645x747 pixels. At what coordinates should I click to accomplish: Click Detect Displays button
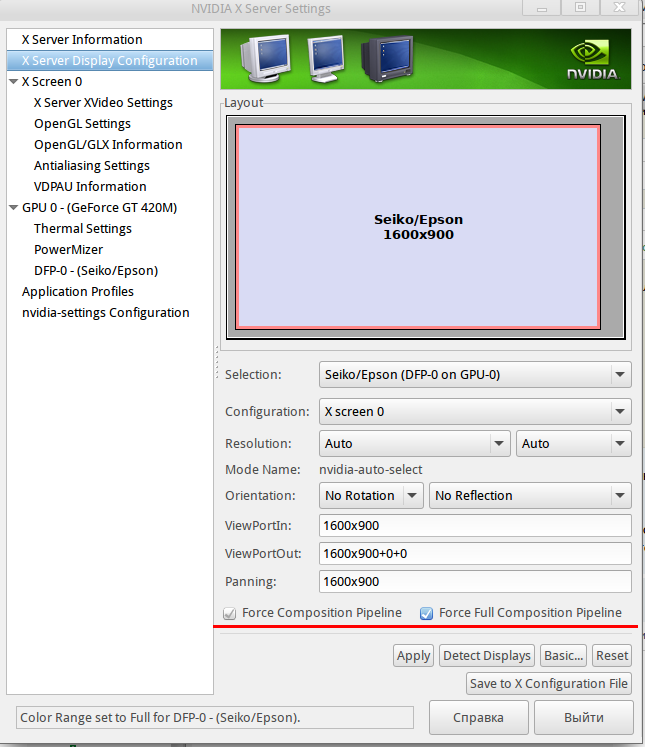pos(487,656)
